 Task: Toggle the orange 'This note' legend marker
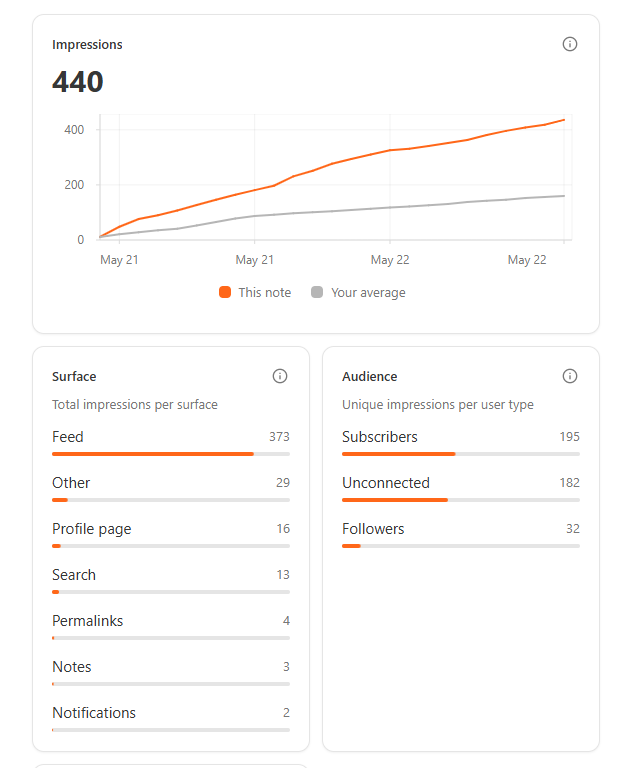[x=225, y=292]
